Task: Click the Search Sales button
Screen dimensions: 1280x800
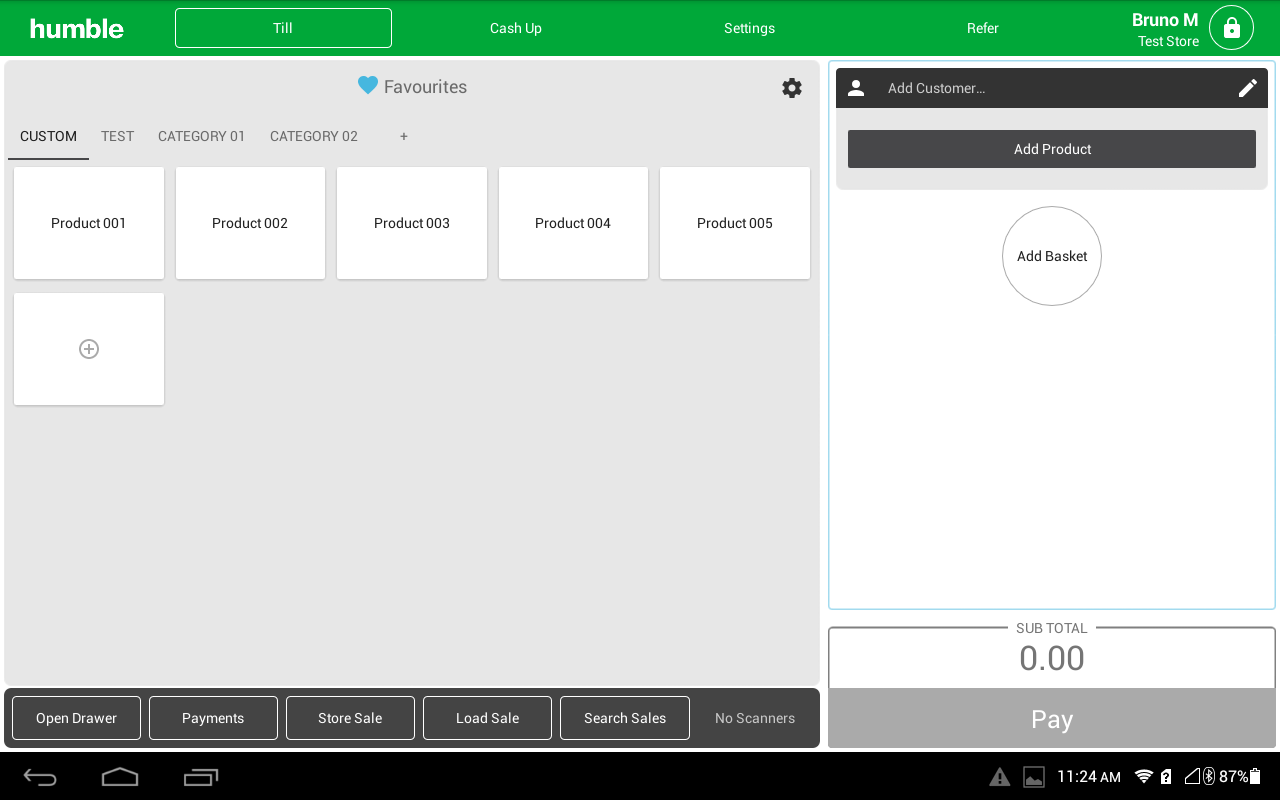Action: click(625, 718)
